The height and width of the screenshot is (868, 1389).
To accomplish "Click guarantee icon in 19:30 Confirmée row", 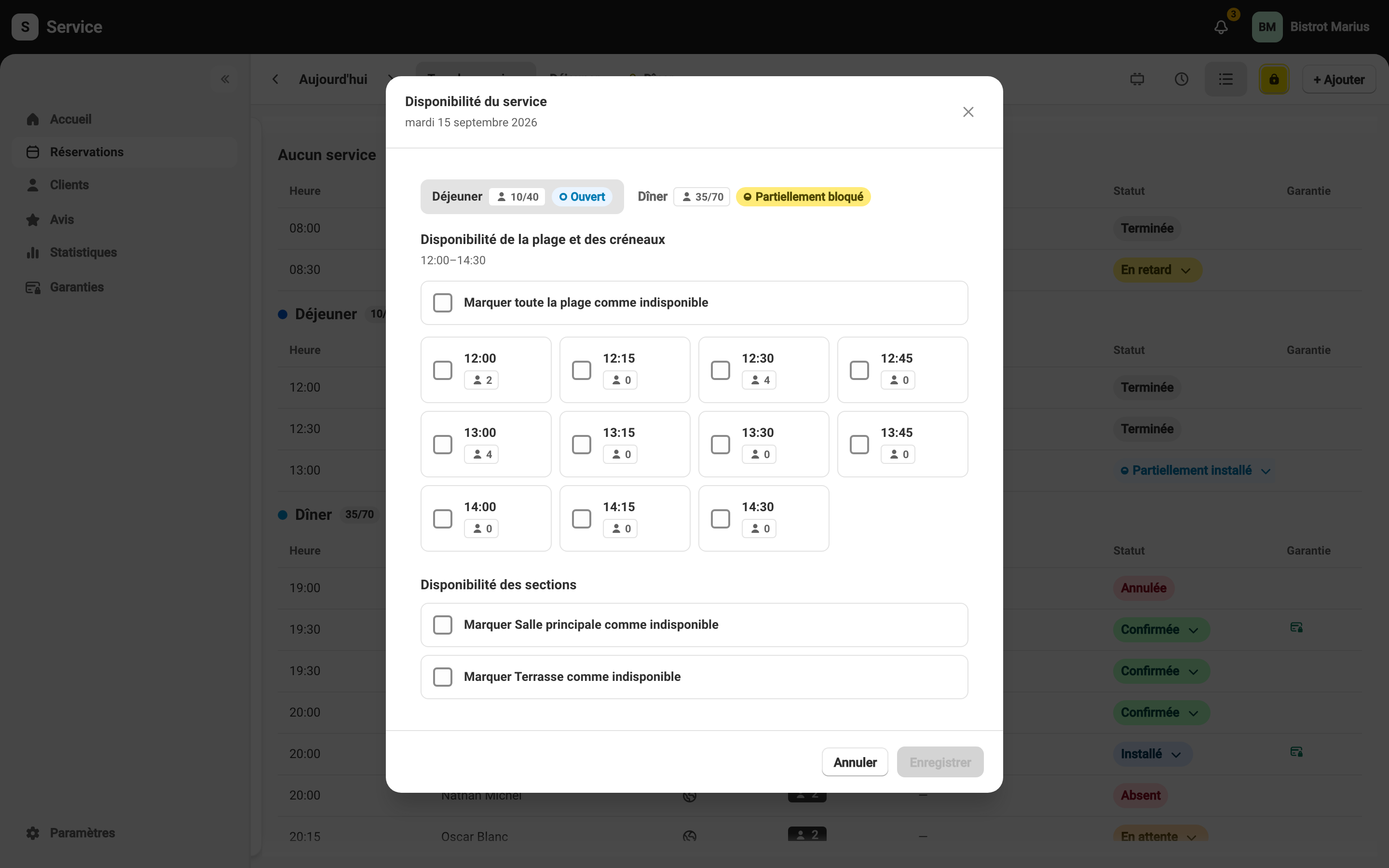I will pyautogui.click(x=1296, y=627).
